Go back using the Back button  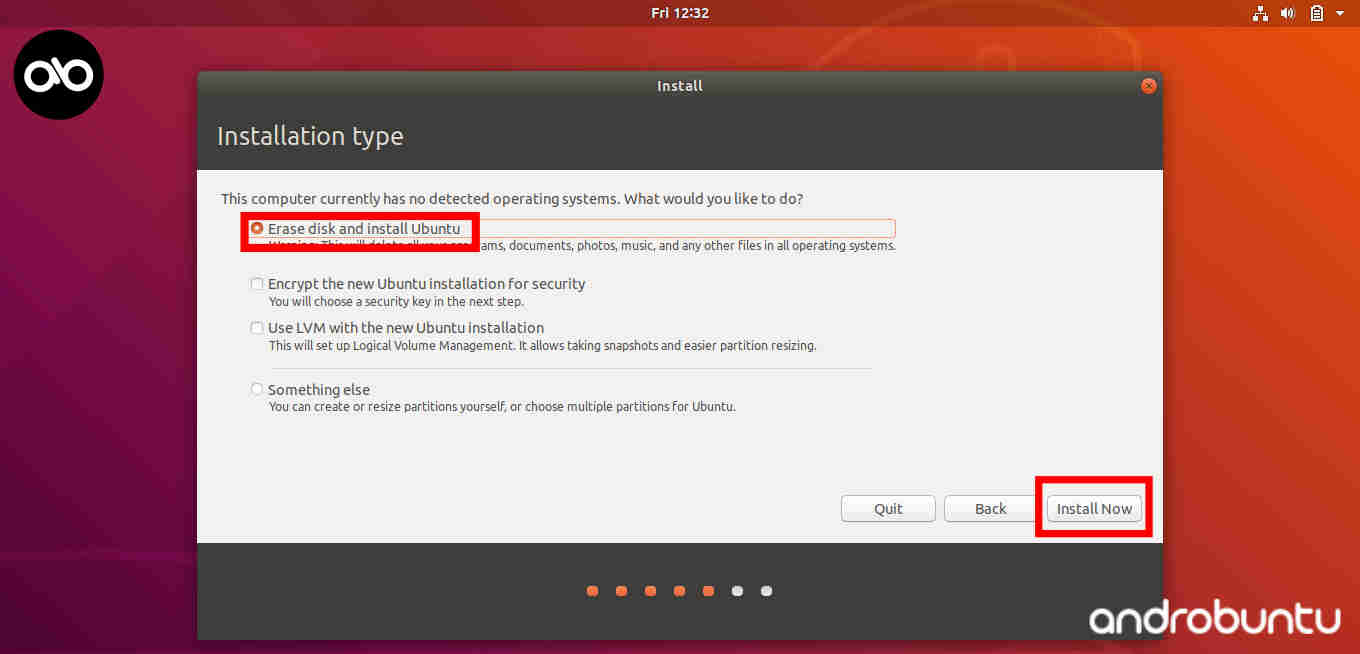(x=989, y=508)
